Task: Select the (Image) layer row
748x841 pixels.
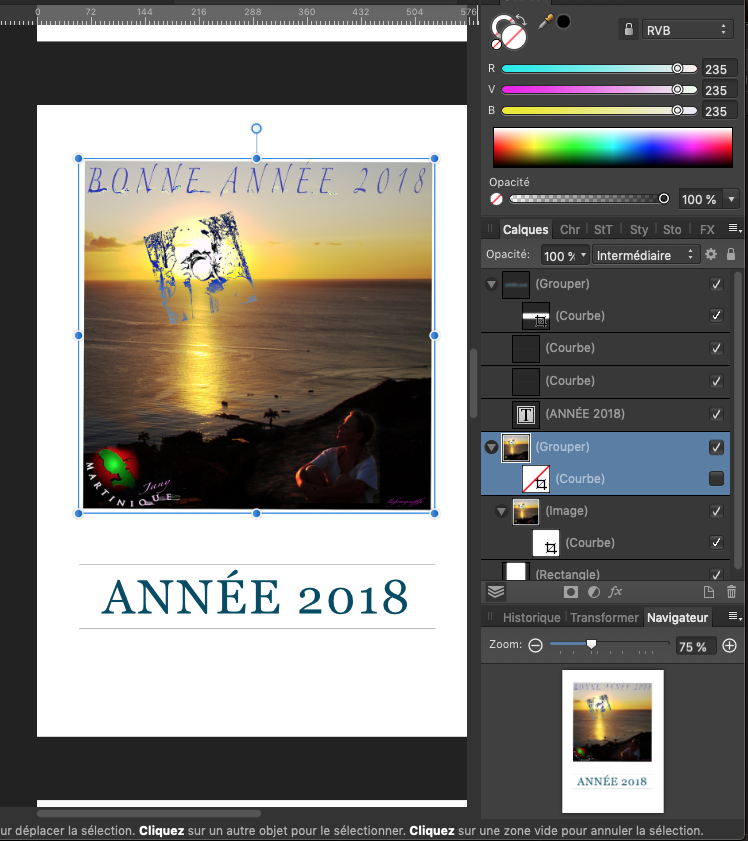Action: point(606,511)
